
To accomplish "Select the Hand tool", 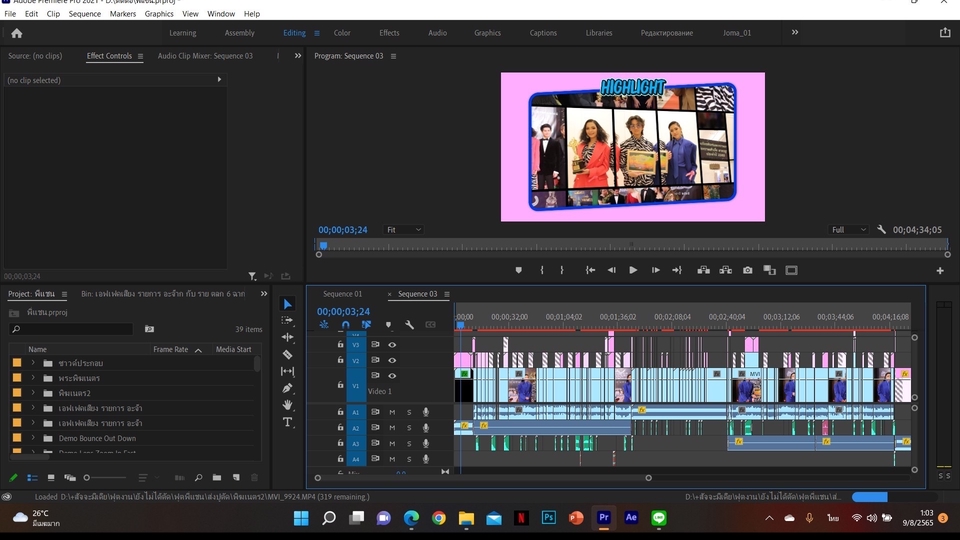I will [287, 405].
